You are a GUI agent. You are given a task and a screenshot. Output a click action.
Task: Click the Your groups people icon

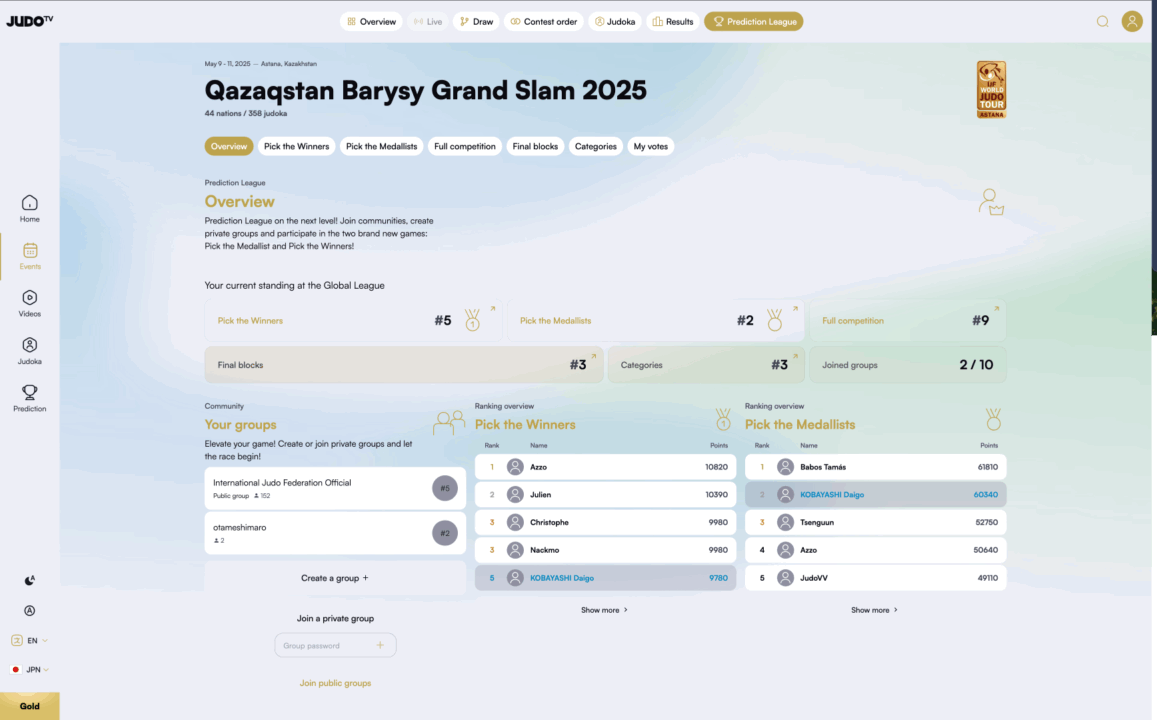(449, 423)
